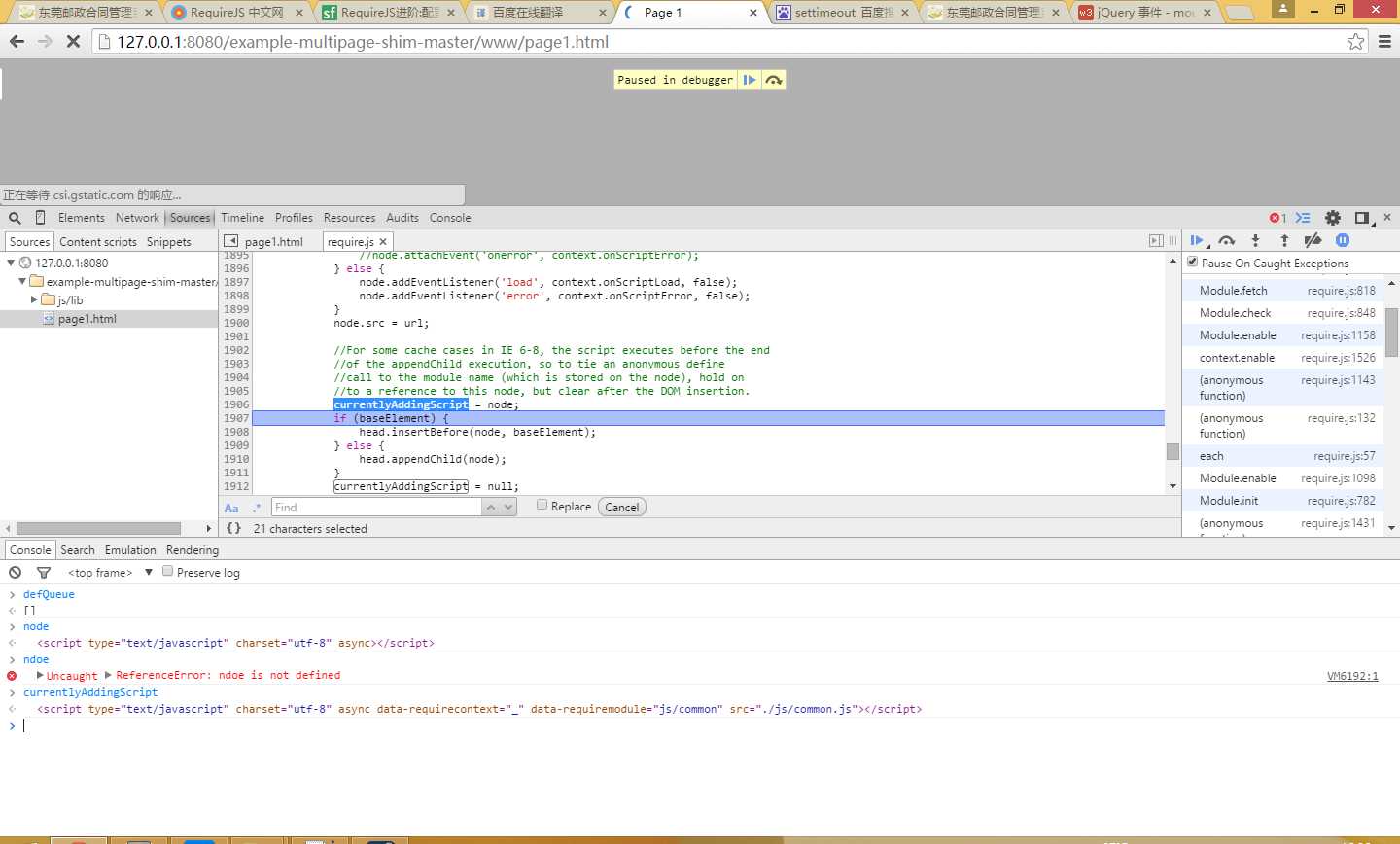1400x844 pixels.
Task: Step over next function call
Action: pyautogui.click(x=1226, y=240)
